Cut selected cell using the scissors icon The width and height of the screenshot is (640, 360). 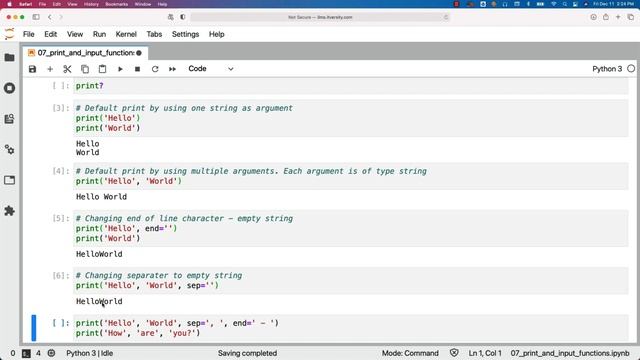pos(67,69)
